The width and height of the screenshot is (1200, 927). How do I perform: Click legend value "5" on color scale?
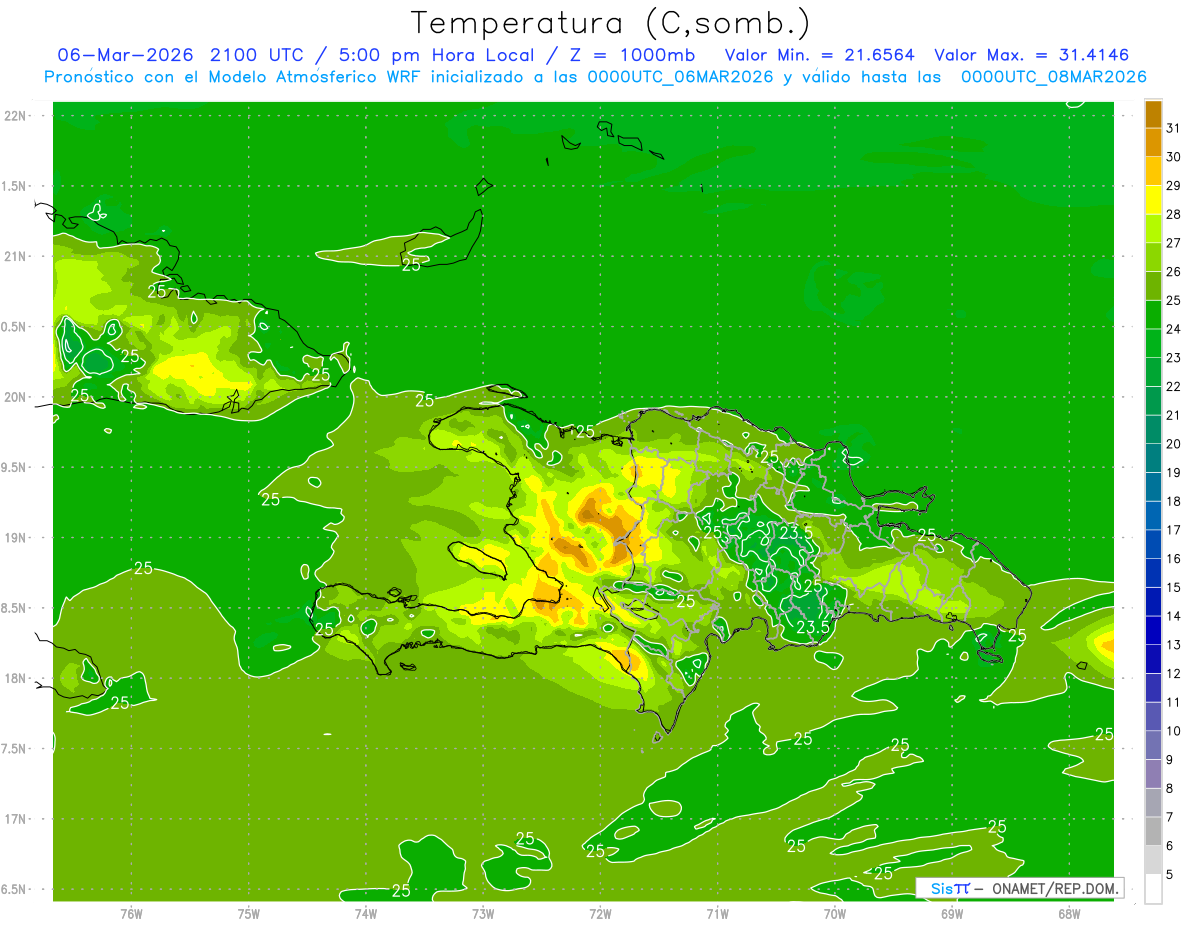pos(1170,874)
